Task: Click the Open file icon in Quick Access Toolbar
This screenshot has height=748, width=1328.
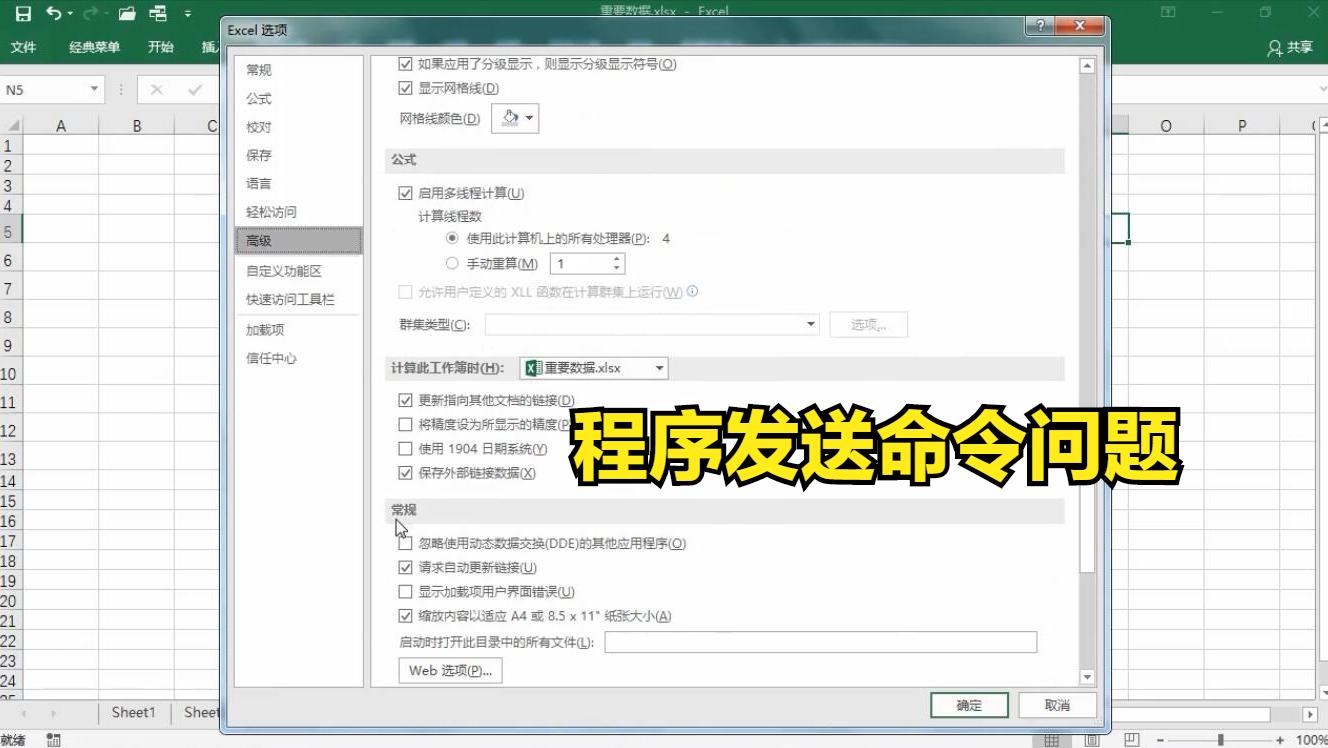Action: (125, 12)
